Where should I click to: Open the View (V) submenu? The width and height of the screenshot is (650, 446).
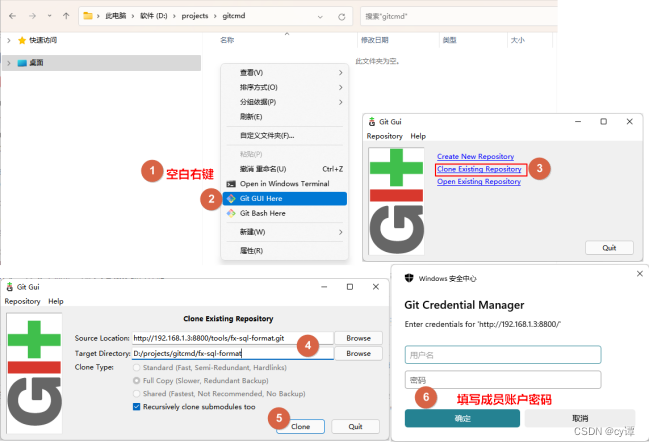(x=285, y=73)
